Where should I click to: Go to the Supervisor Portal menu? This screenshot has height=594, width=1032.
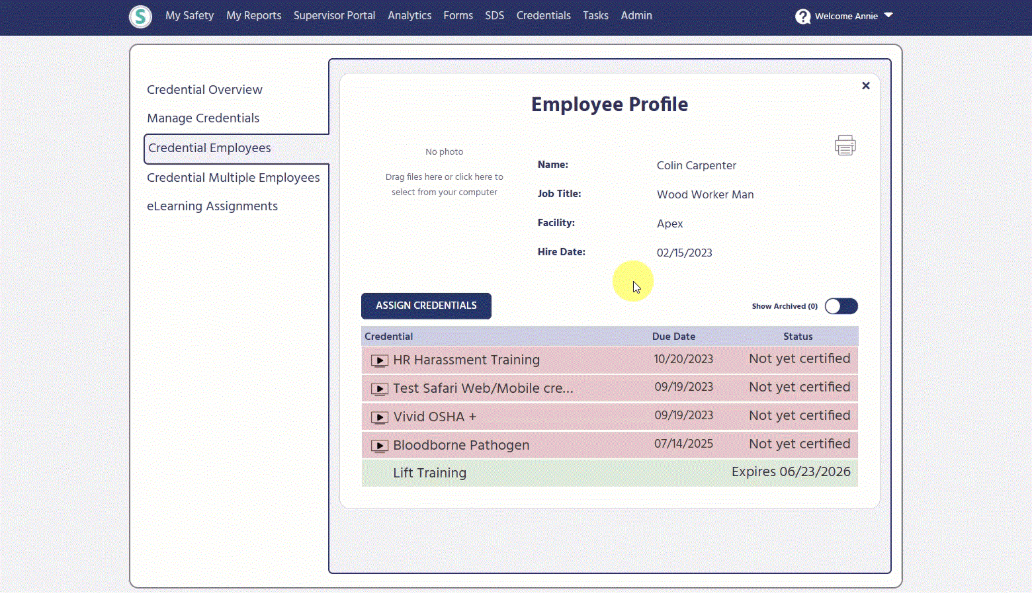[x=334, y=15]
